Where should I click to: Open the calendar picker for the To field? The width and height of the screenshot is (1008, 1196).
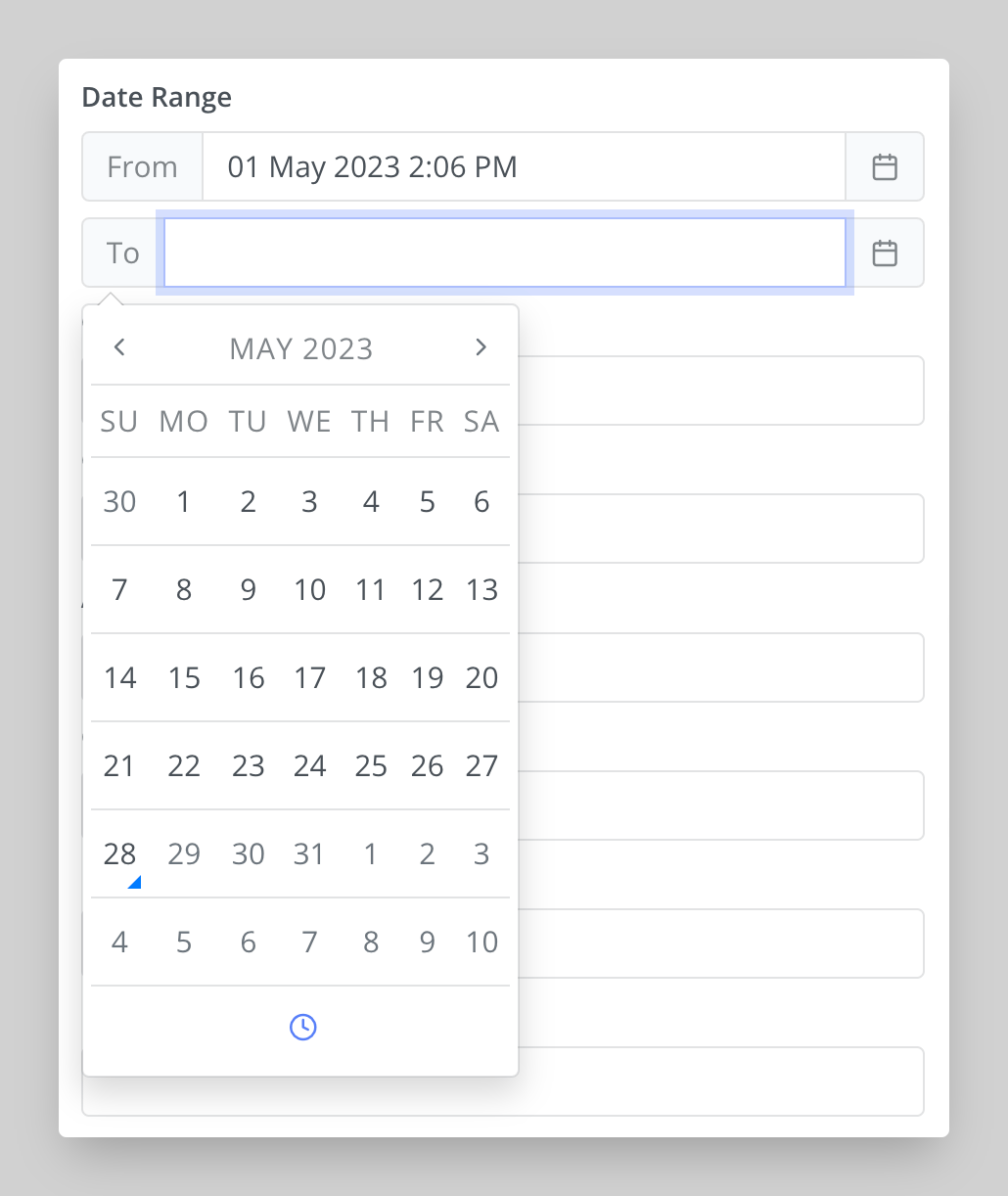click(884, 253)
